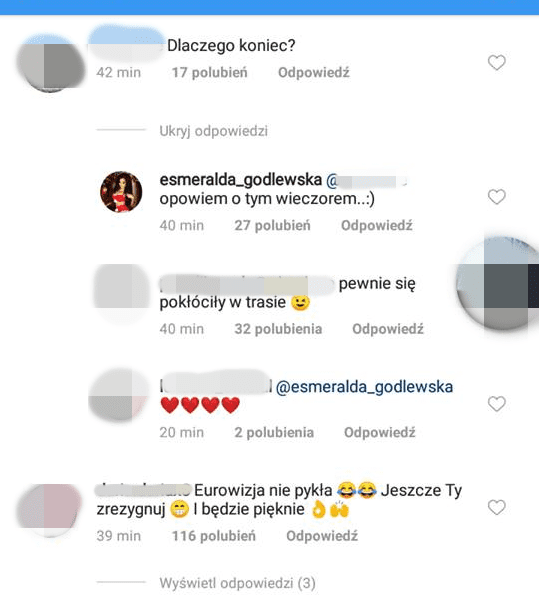View the 17 polubień likes list
The width and height of the screenshot is (539, 606).
(x=209, y=72)
